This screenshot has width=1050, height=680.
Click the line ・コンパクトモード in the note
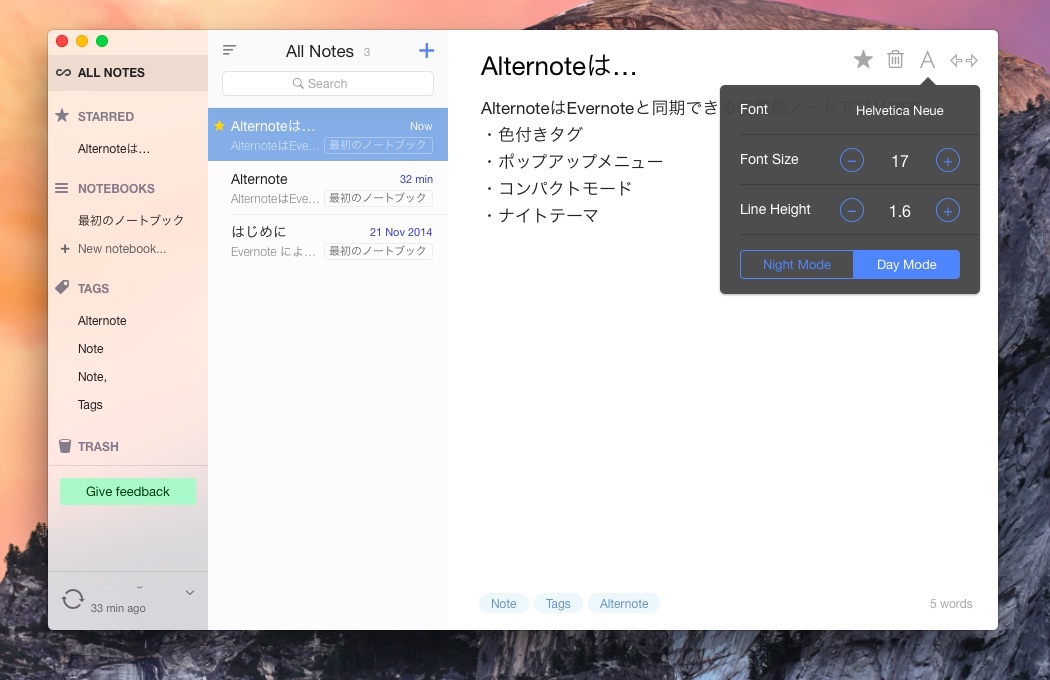pos(557,188)
